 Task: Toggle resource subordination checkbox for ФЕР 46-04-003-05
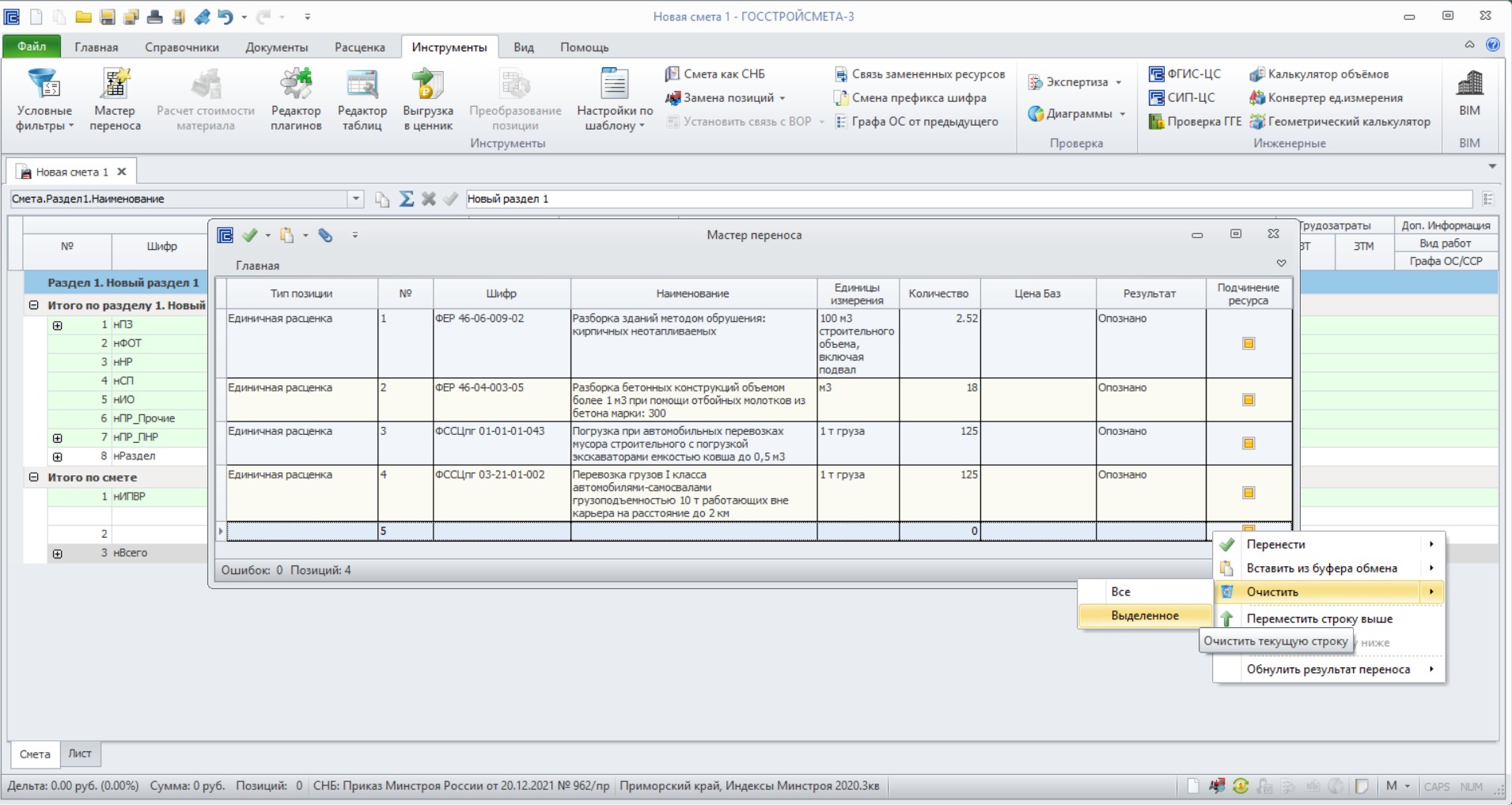pos(1249,399)
